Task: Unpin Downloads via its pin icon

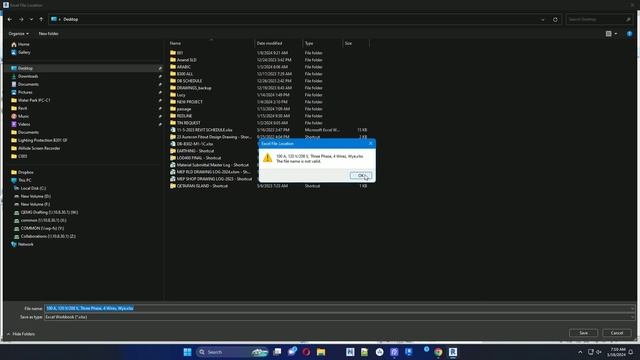Action: tap(160, 76)
